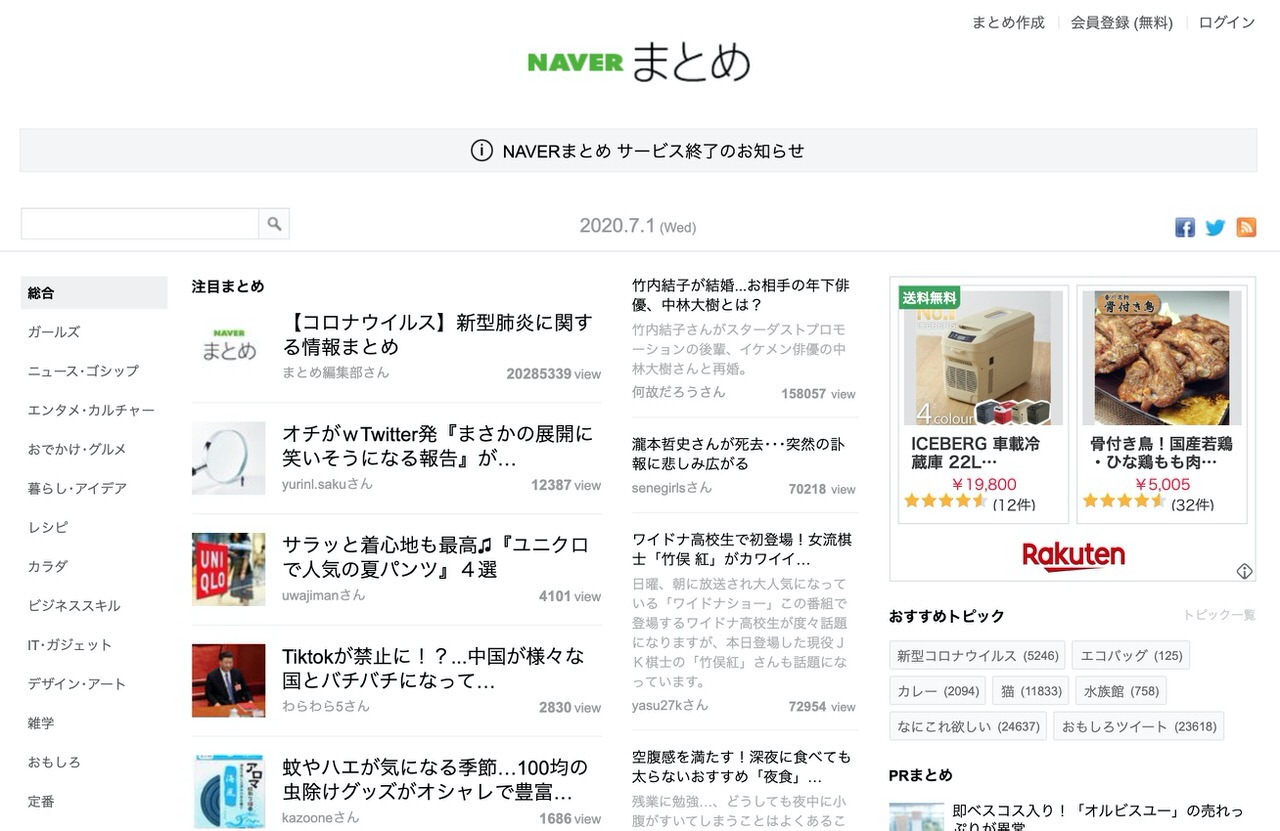The width and height of the screenshot is (1280, 831).
Task: Click the Tiktok article thumbnail photo
Action: click(229, 681)
